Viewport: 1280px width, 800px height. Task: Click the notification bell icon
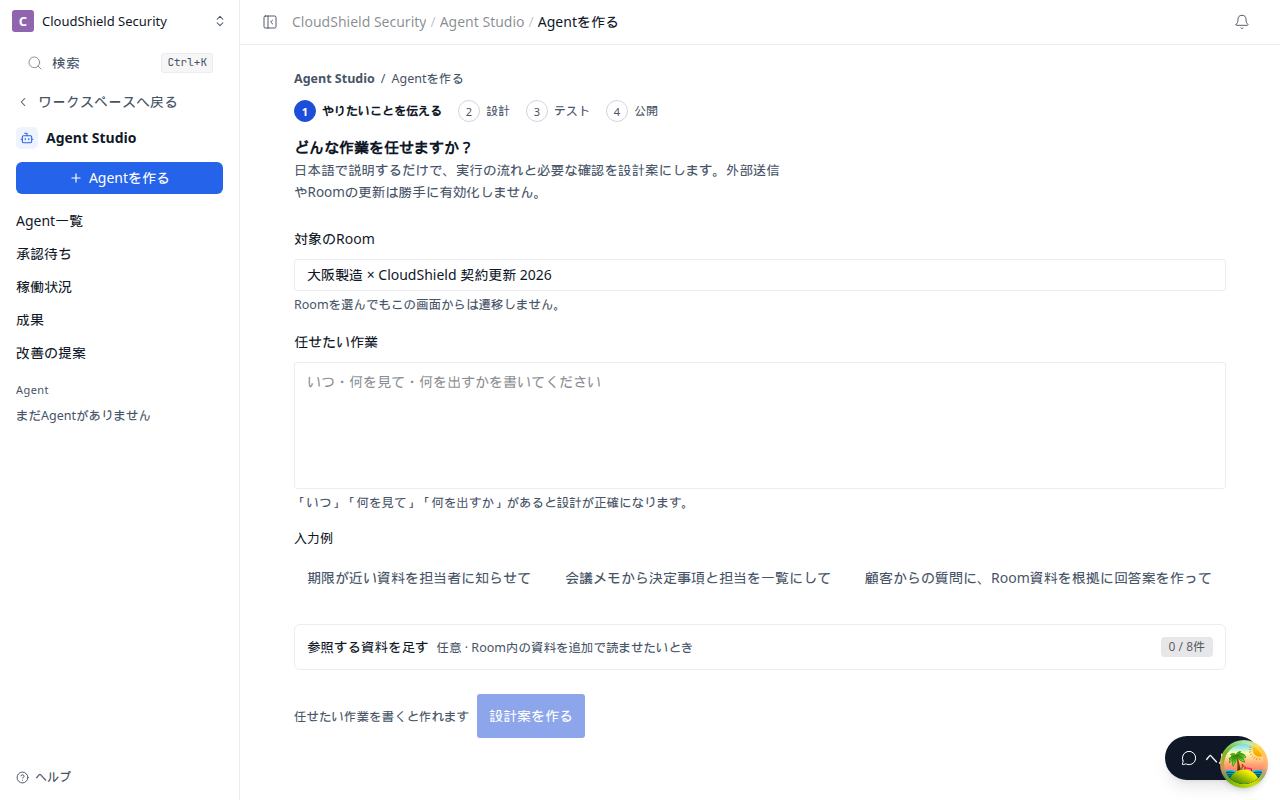pos(1242,22)
